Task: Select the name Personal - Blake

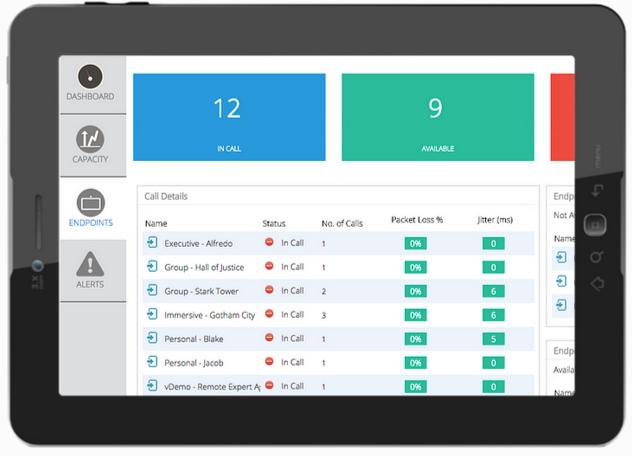Action: (x=194, y=339)
